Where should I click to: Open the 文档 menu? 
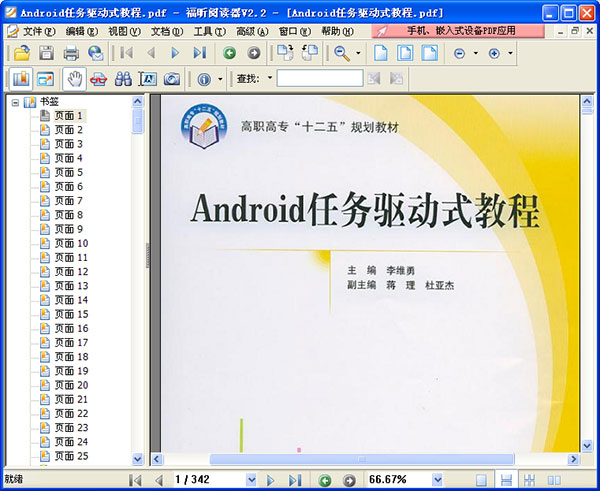pos(167,31)
